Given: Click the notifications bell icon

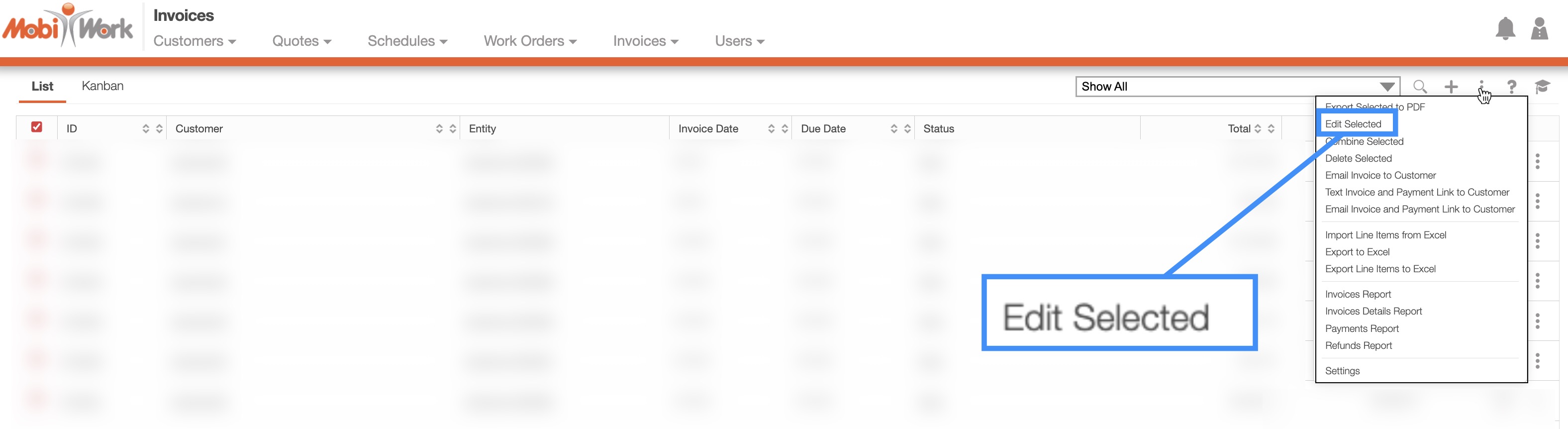Looking at the screenshot, I should pyautogui.click(x=1505, y=29).
